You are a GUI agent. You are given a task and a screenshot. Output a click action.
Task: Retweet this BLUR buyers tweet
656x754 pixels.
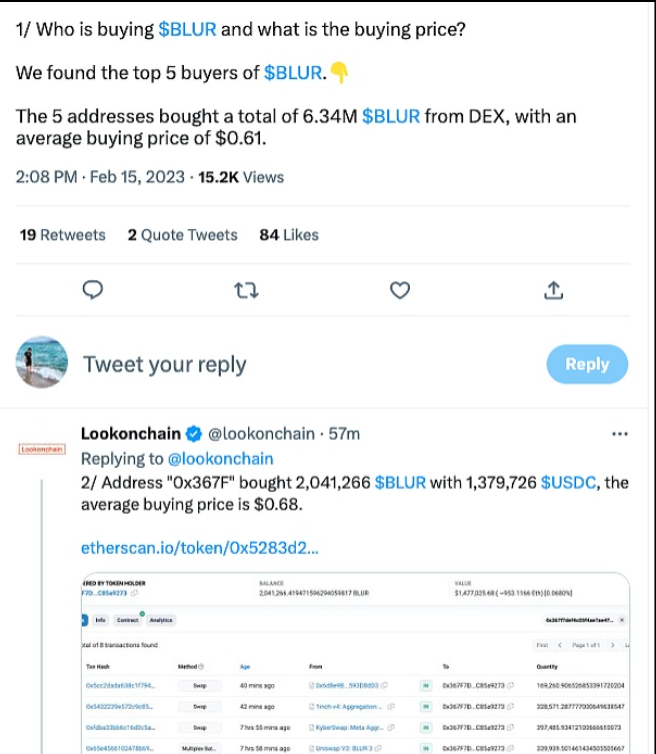coord(245,290)
